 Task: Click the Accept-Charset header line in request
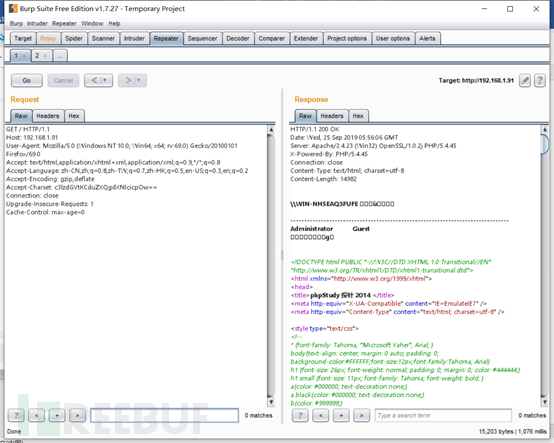[82, 187]
